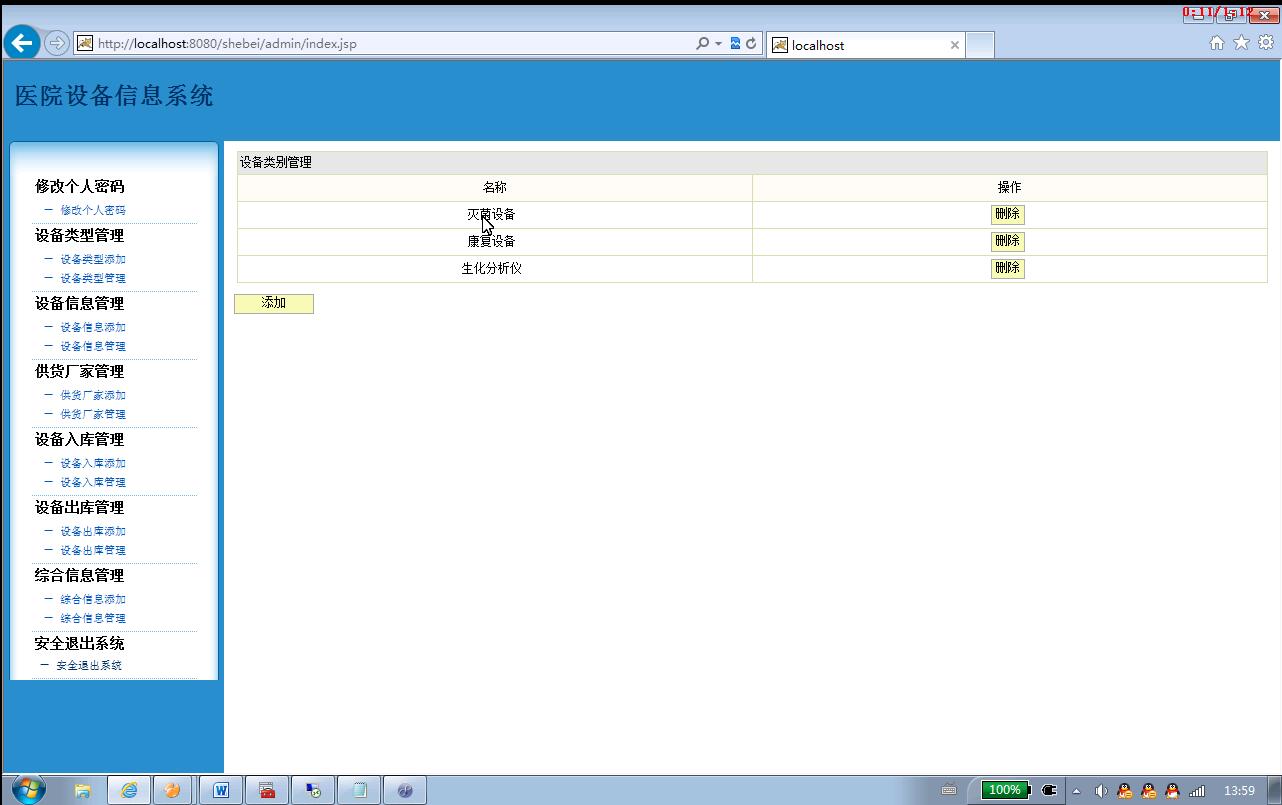1282x805 pixels.
Task: Open the 设备类型添加 link
Action: click(x=93, y=259)
